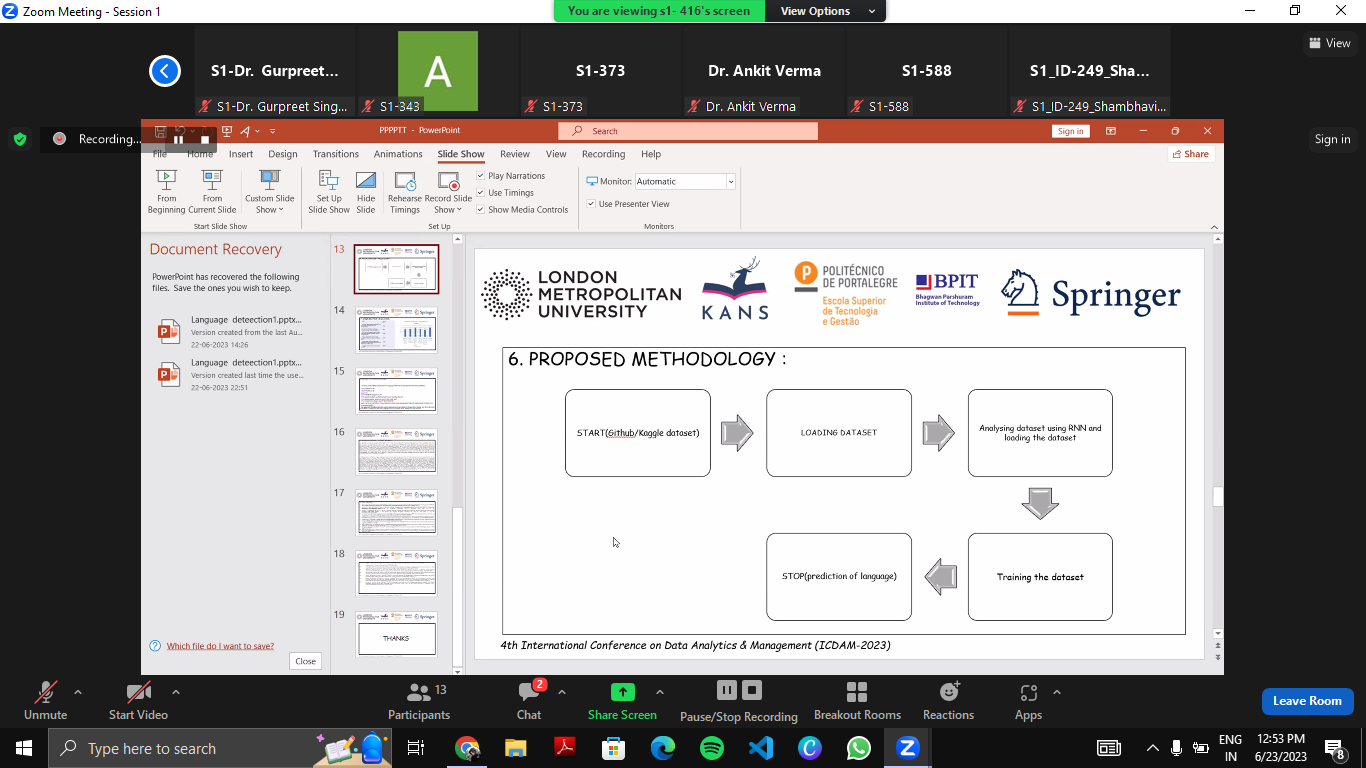Switch to the Transitions tab
The width and height of the screenshot is (1366, 768).
(x=336, y=154)
